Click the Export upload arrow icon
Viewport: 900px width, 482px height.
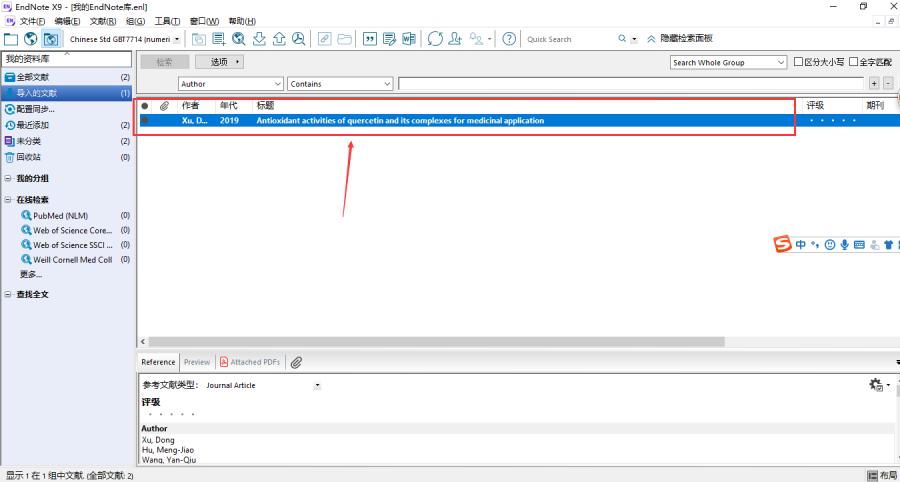278,39
